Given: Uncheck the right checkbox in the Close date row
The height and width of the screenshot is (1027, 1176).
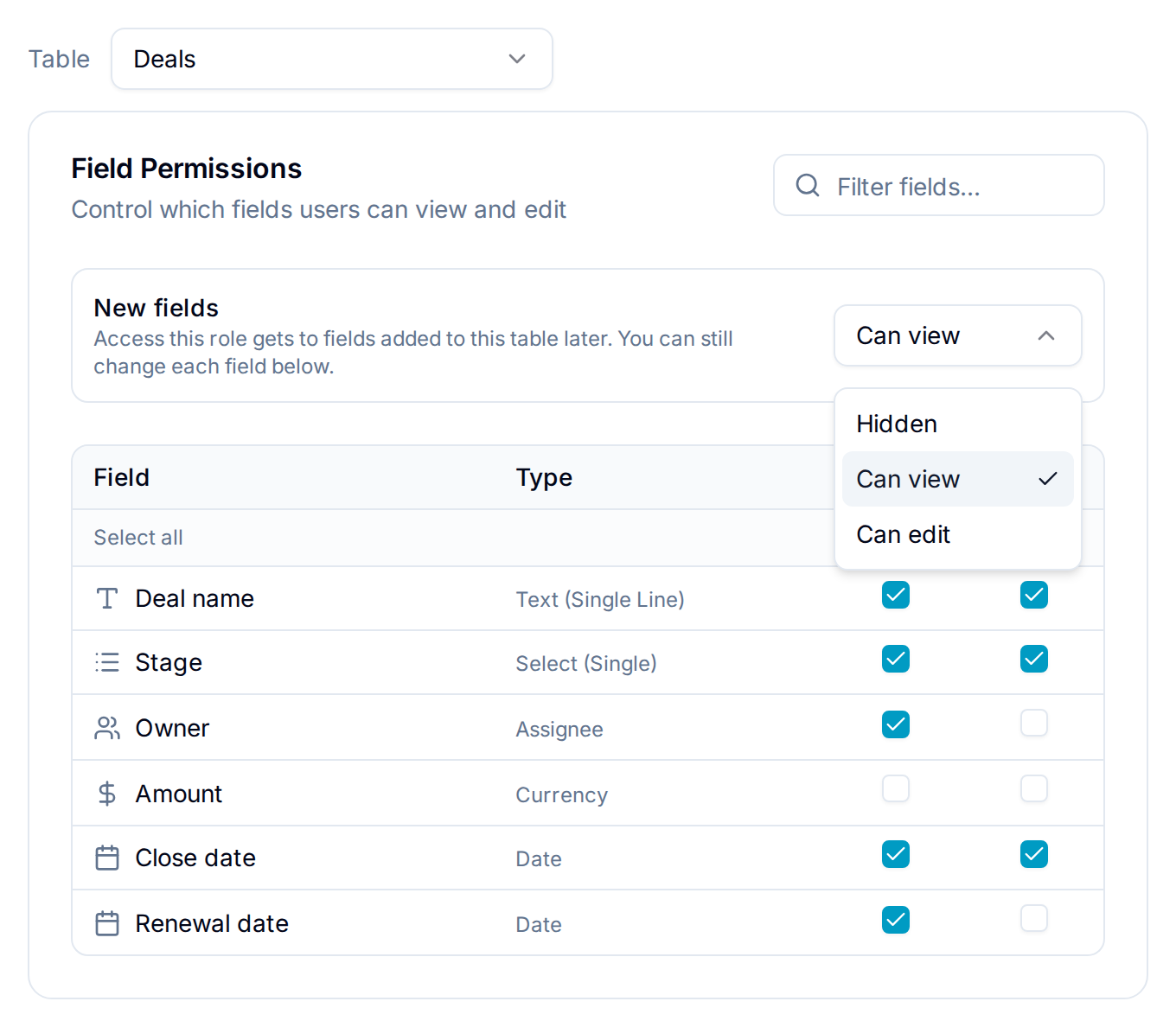Looking at the screenshot, I should (x=1034, y=854).
